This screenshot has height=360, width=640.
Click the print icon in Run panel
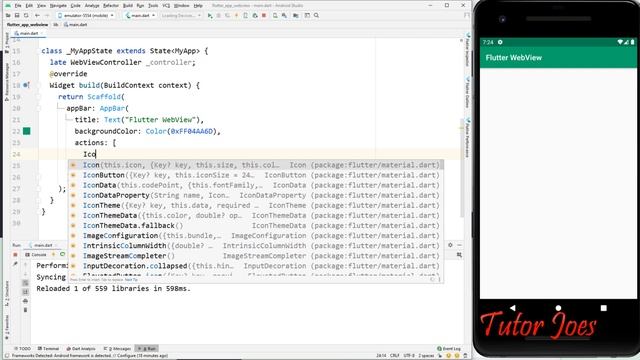pyautogui.click(x=25, y=301)
